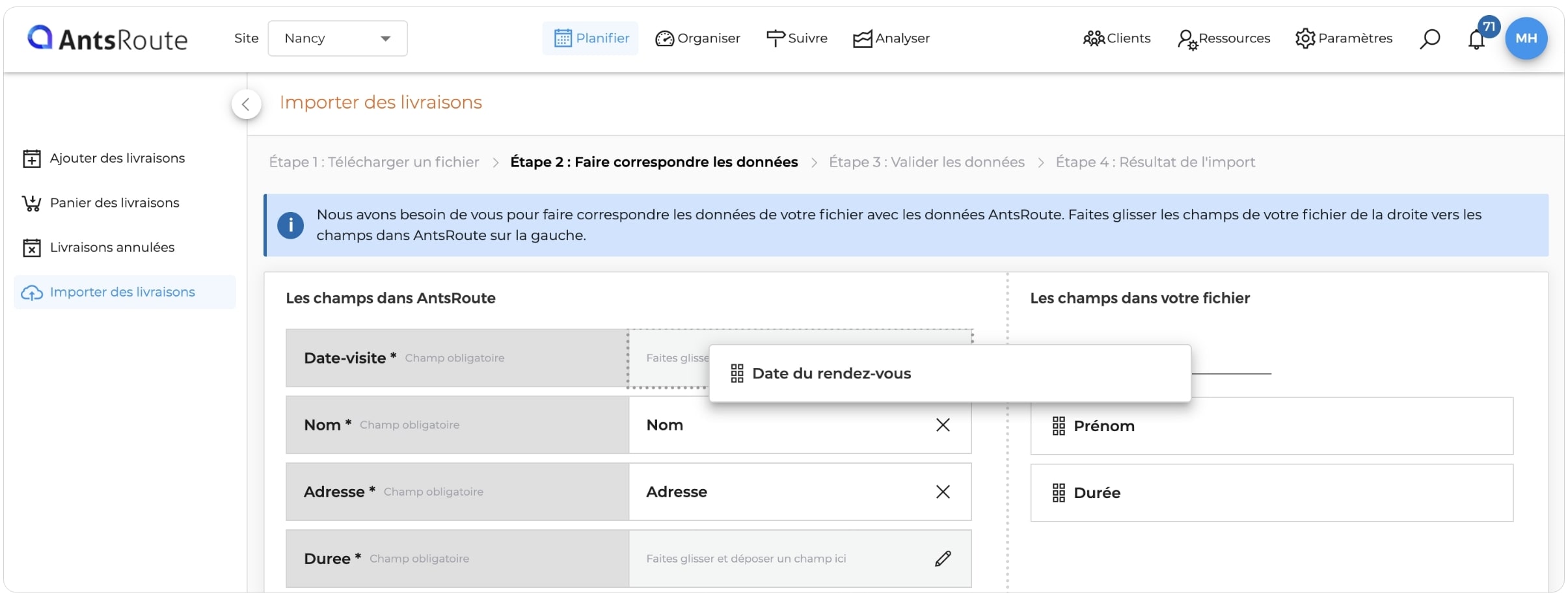Click the Date du rendez-vous field card
Viewport: 1568px width, 597px height.
[x=950, y=373]
